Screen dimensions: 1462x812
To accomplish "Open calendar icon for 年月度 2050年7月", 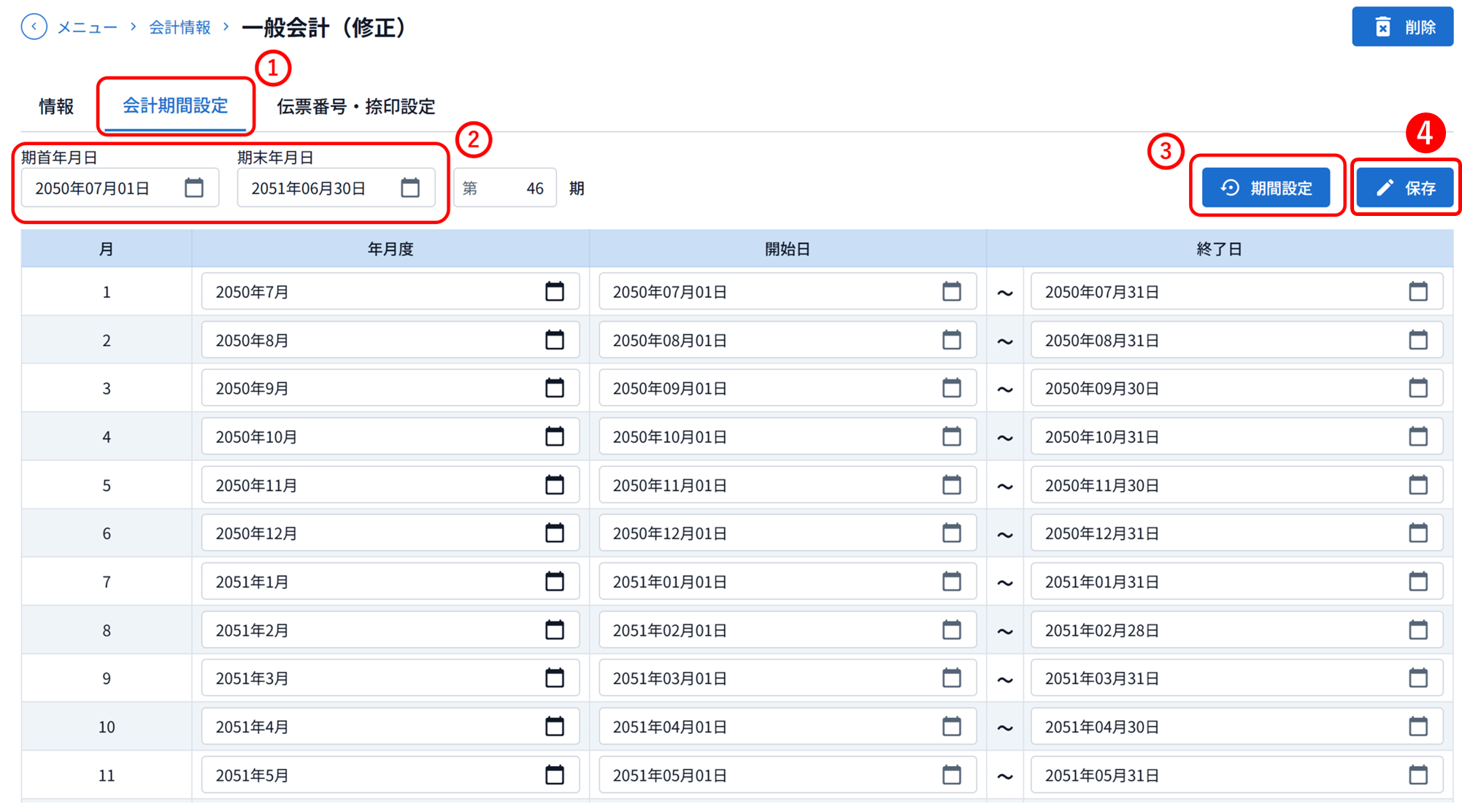I will click(555, 291).
